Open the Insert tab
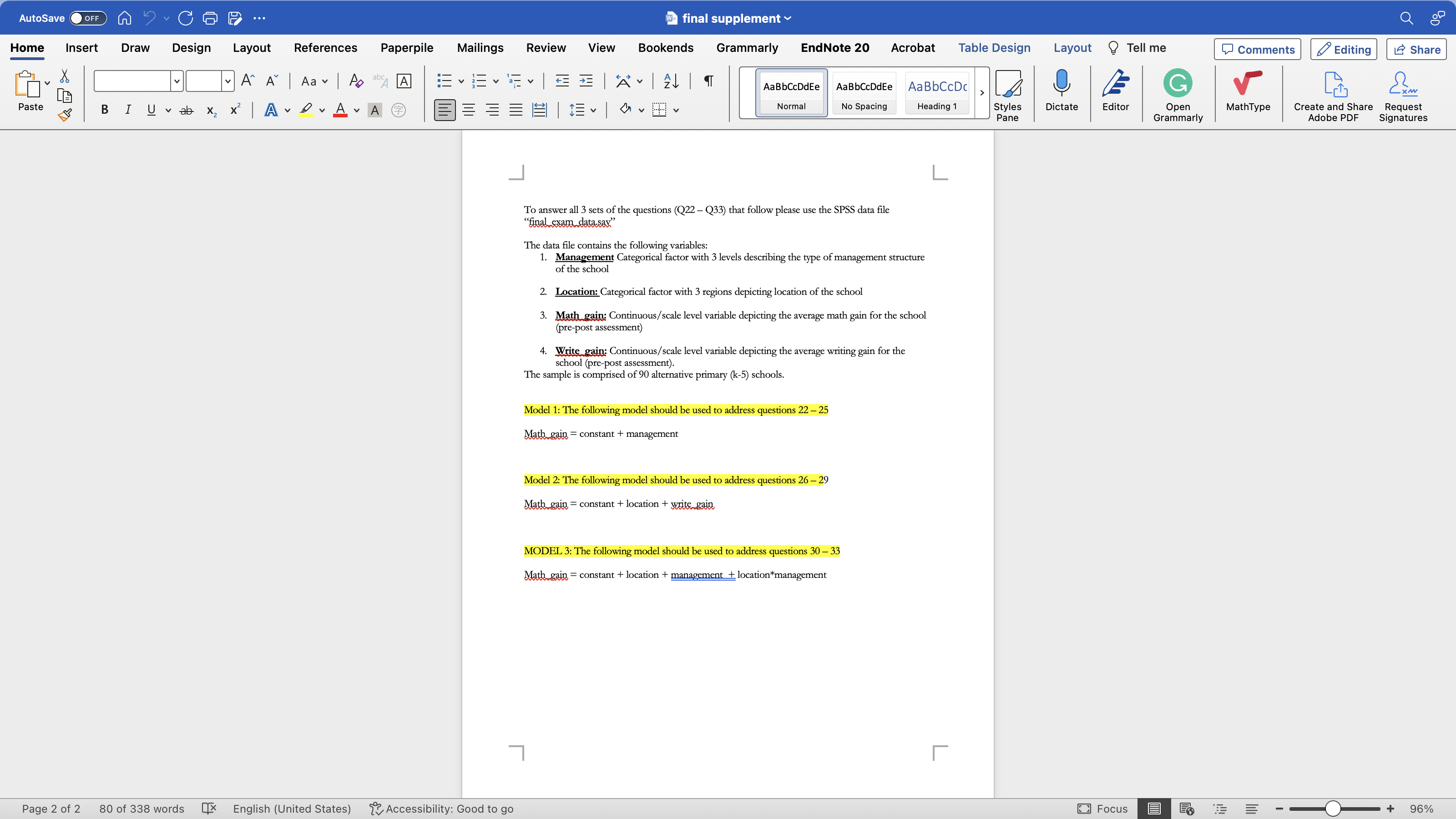 (x=81, y=48)
